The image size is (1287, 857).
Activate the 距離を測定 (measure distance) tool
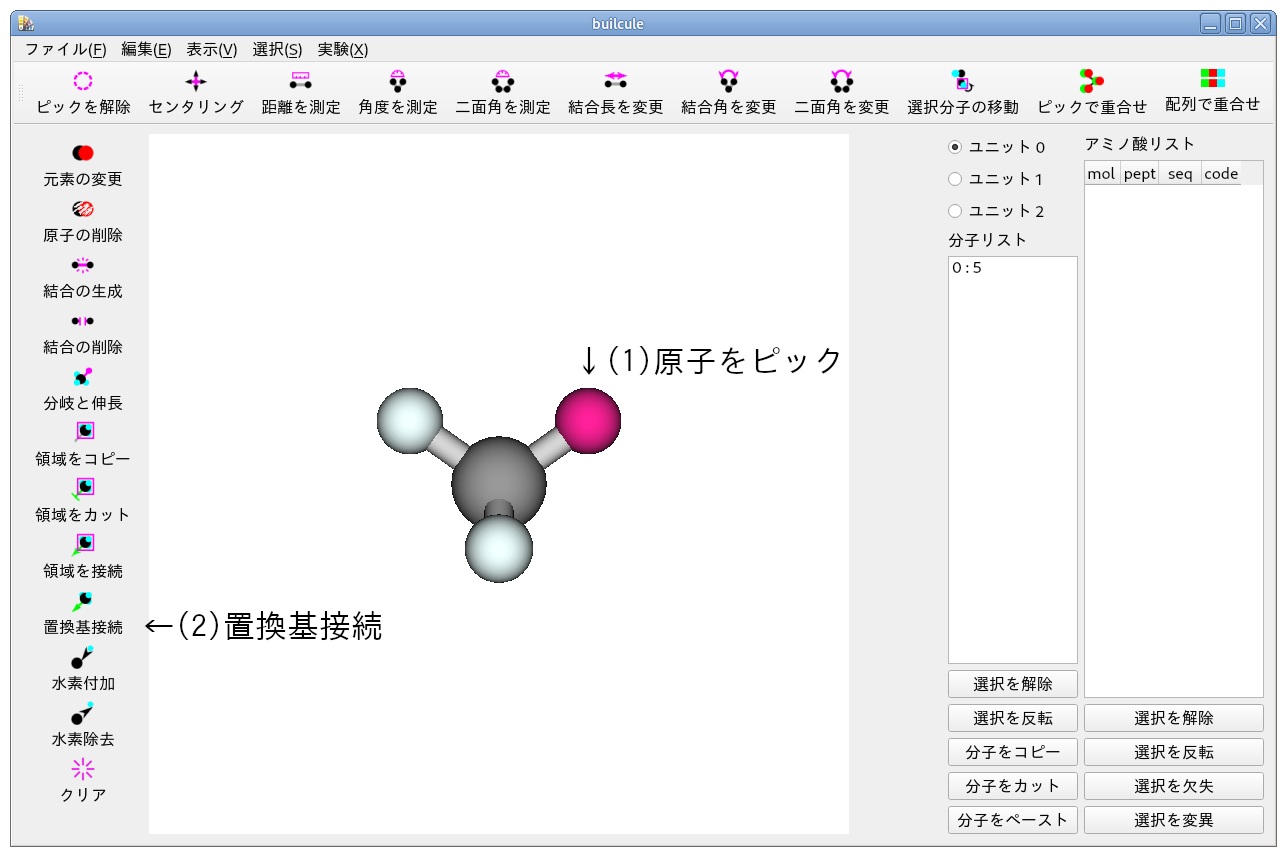[x=300, y=88]
